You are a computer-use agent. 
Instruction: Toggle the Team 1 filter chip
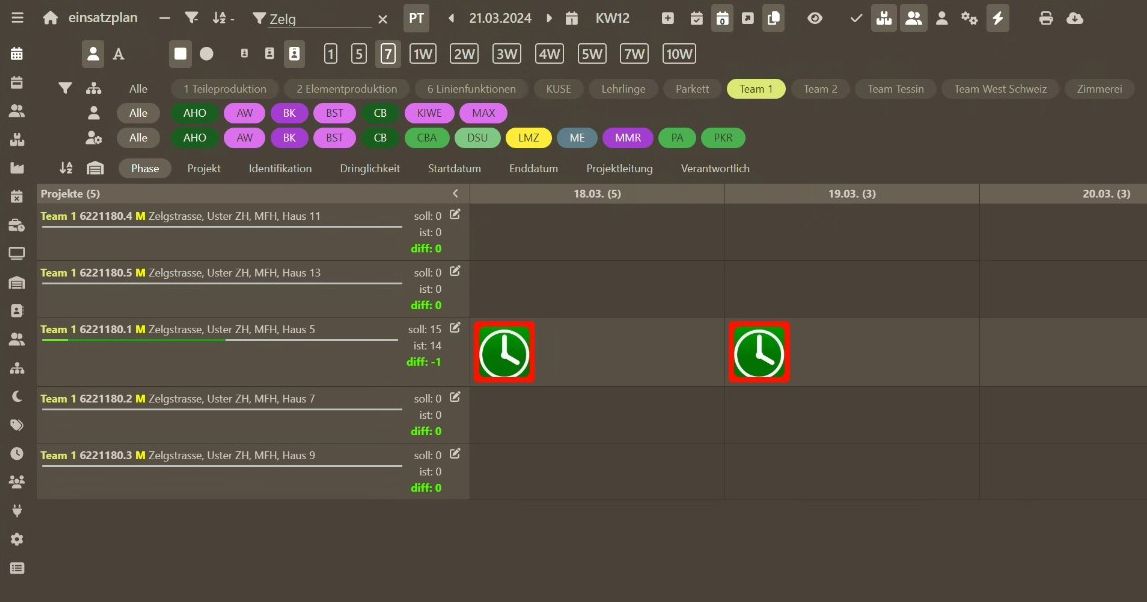[x=755, y=89]
